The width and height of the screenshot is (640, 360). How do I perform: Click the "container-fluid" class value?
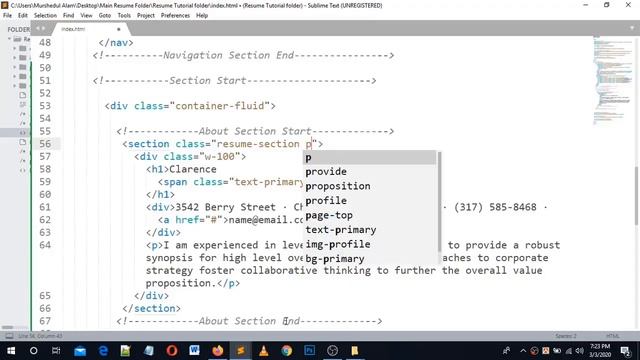tap(220, 106)
